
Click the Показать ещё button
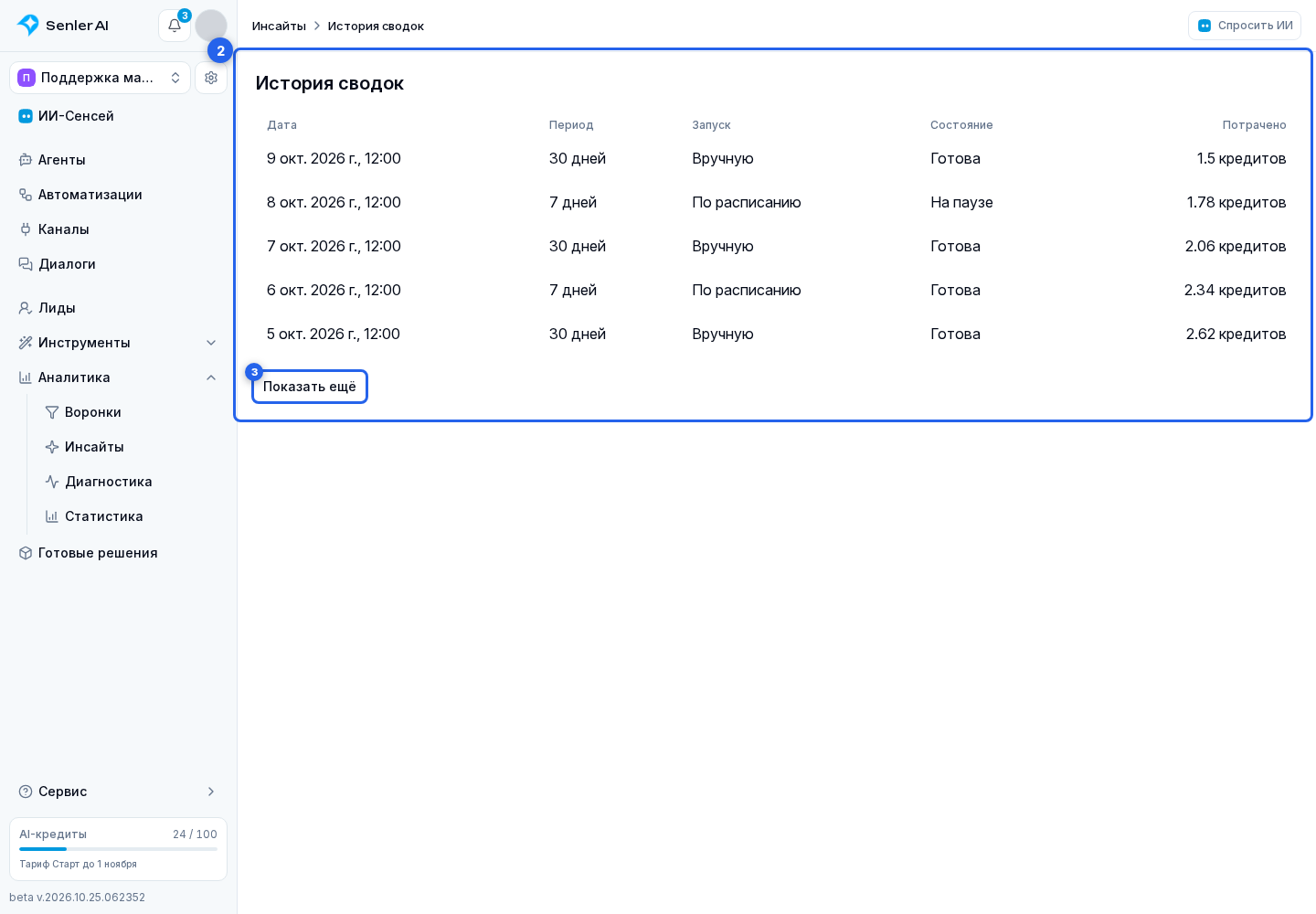coord(310,387)
